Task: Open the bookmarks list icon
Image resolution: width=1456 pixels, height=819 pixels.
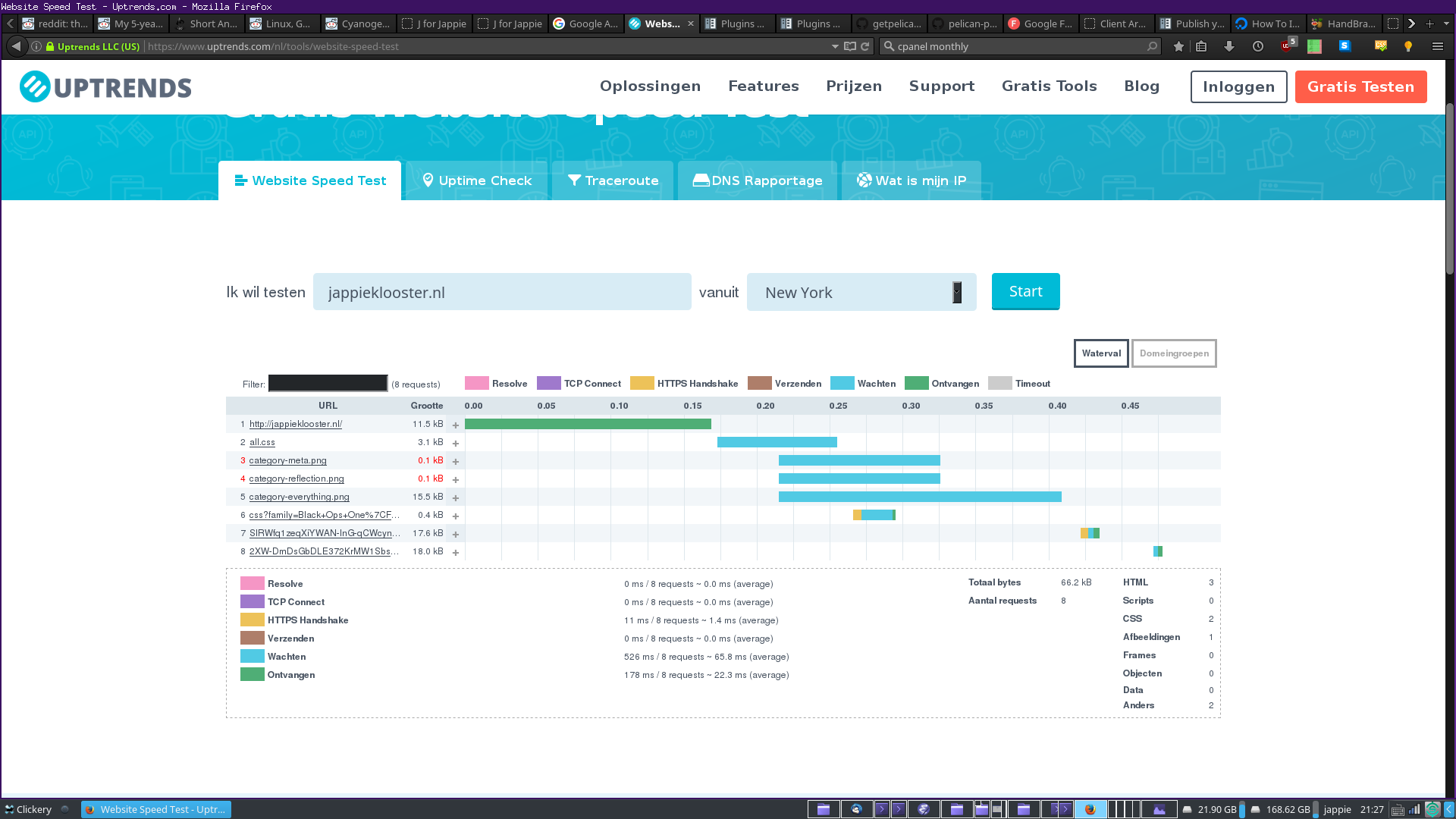Action: (1201, 46)
